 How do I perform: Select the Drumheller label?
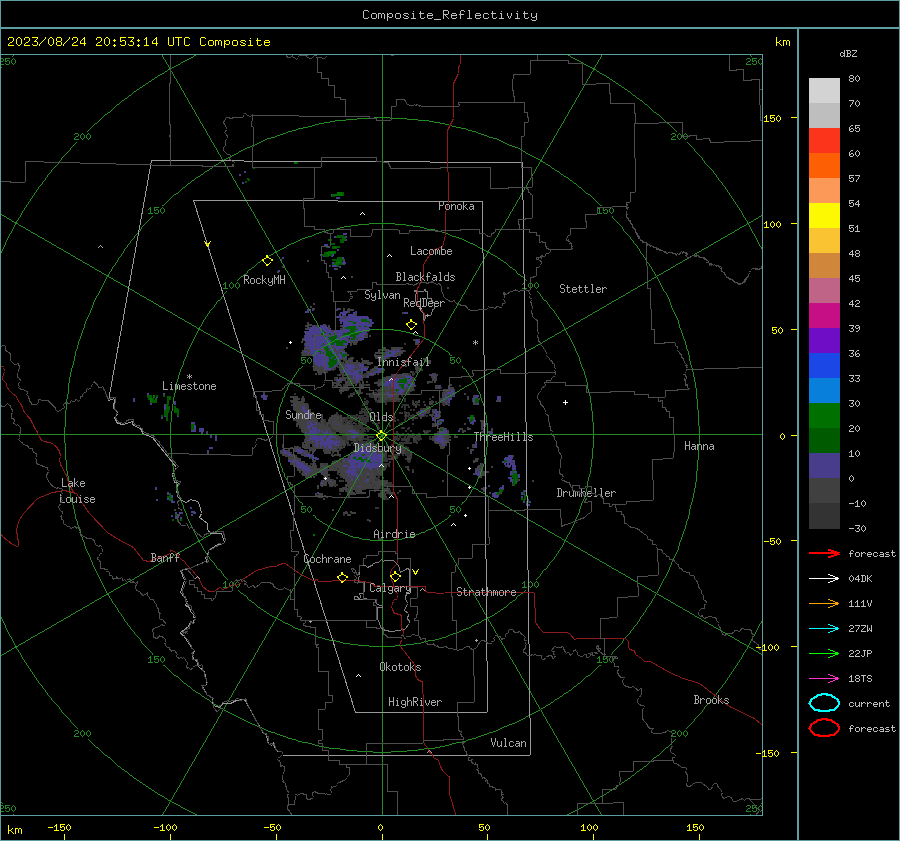(x=586, y=493)
